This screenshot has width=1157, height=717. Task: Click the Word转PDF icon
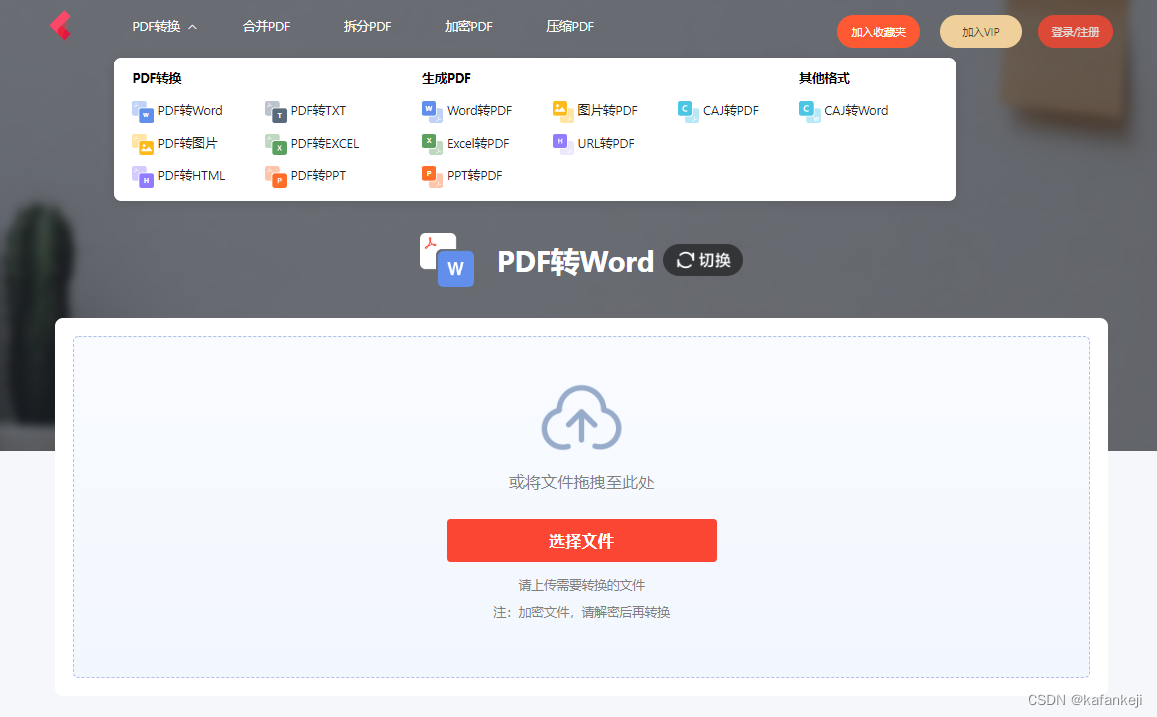[x=432, y=111]
